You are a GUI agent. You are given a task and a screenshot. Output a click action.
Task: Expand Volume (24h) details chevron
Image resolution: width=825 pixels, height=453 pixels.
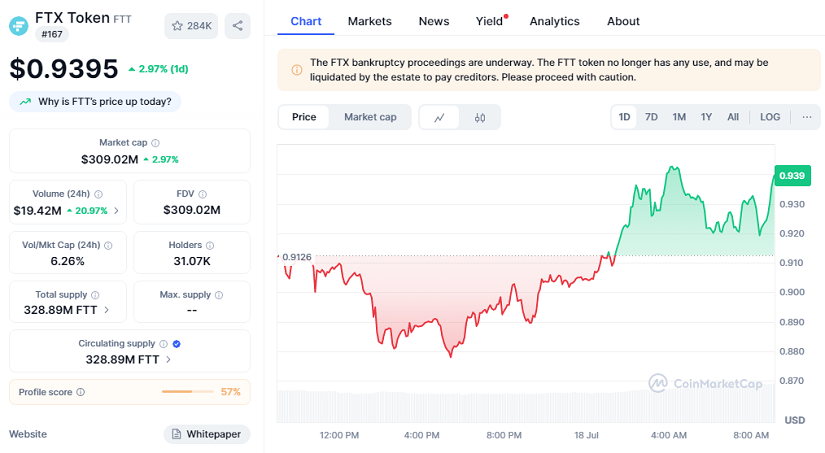(x=116, y=210)
